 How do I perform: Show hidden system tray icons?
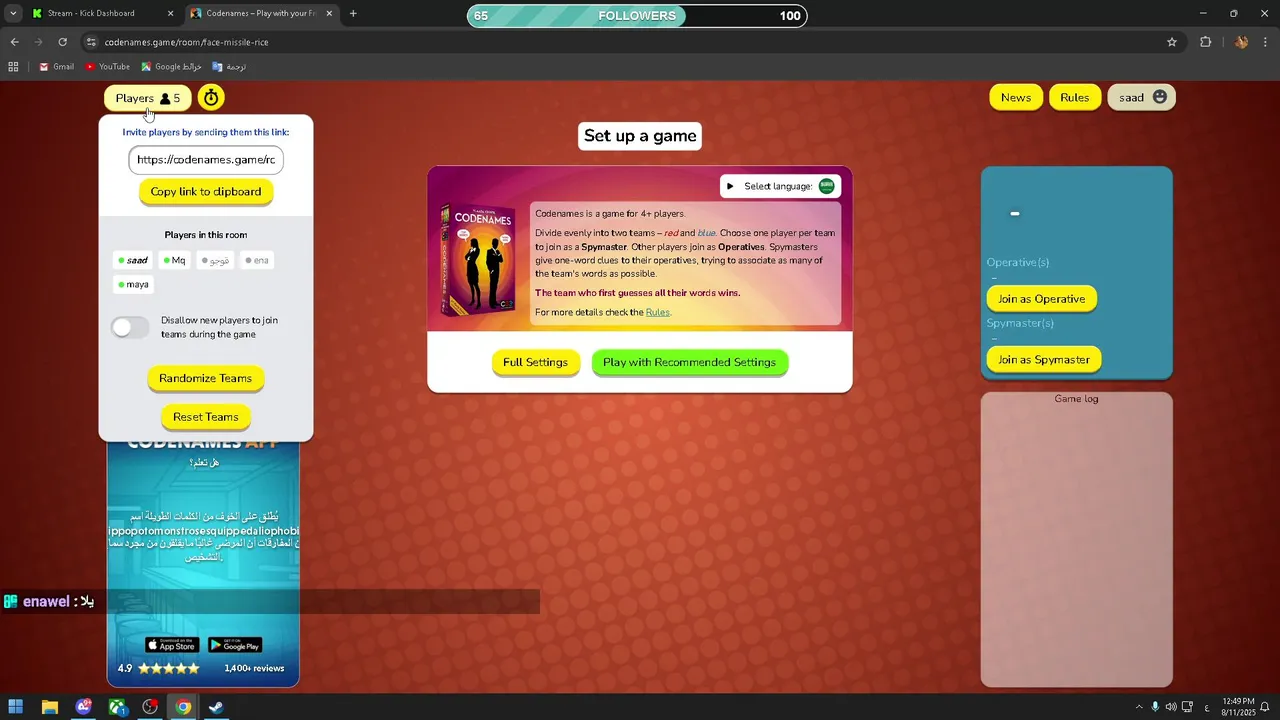(1138, 707)
